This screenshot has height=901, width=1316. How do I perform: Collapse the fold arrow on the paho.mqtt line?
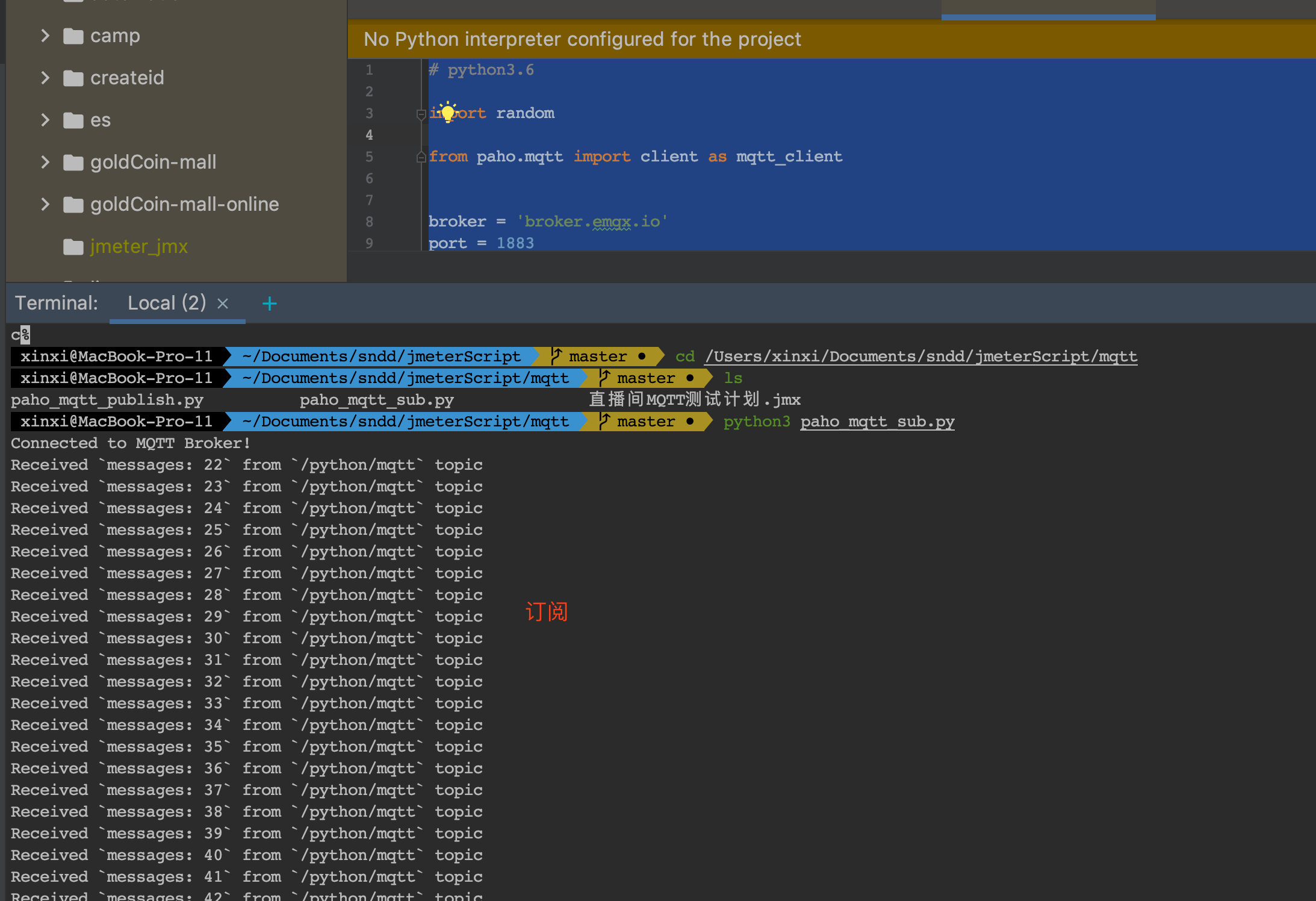pyautogui.click(x=421, y=157)
